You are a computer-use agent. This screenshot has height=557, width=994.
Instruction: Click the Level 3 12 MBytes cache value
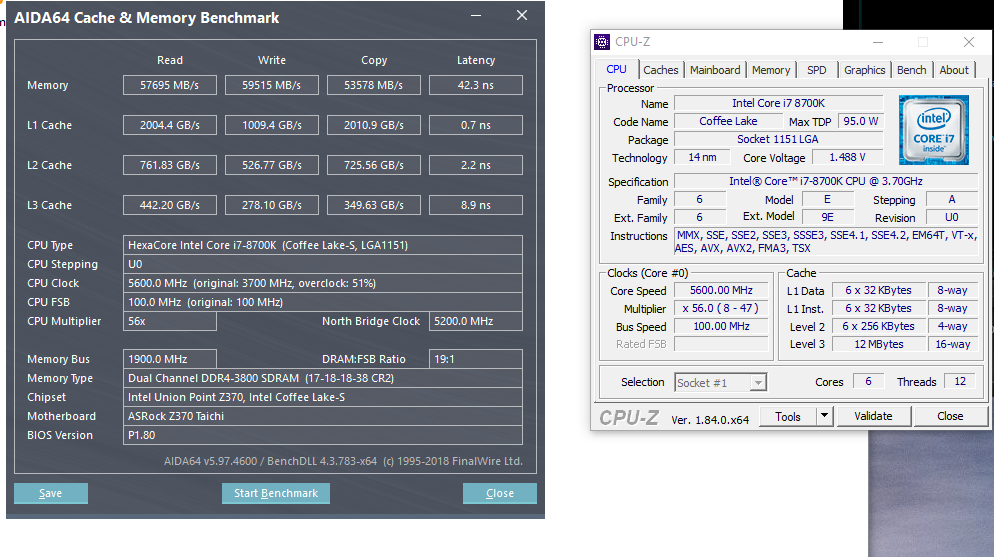click(x=879, y=344)
